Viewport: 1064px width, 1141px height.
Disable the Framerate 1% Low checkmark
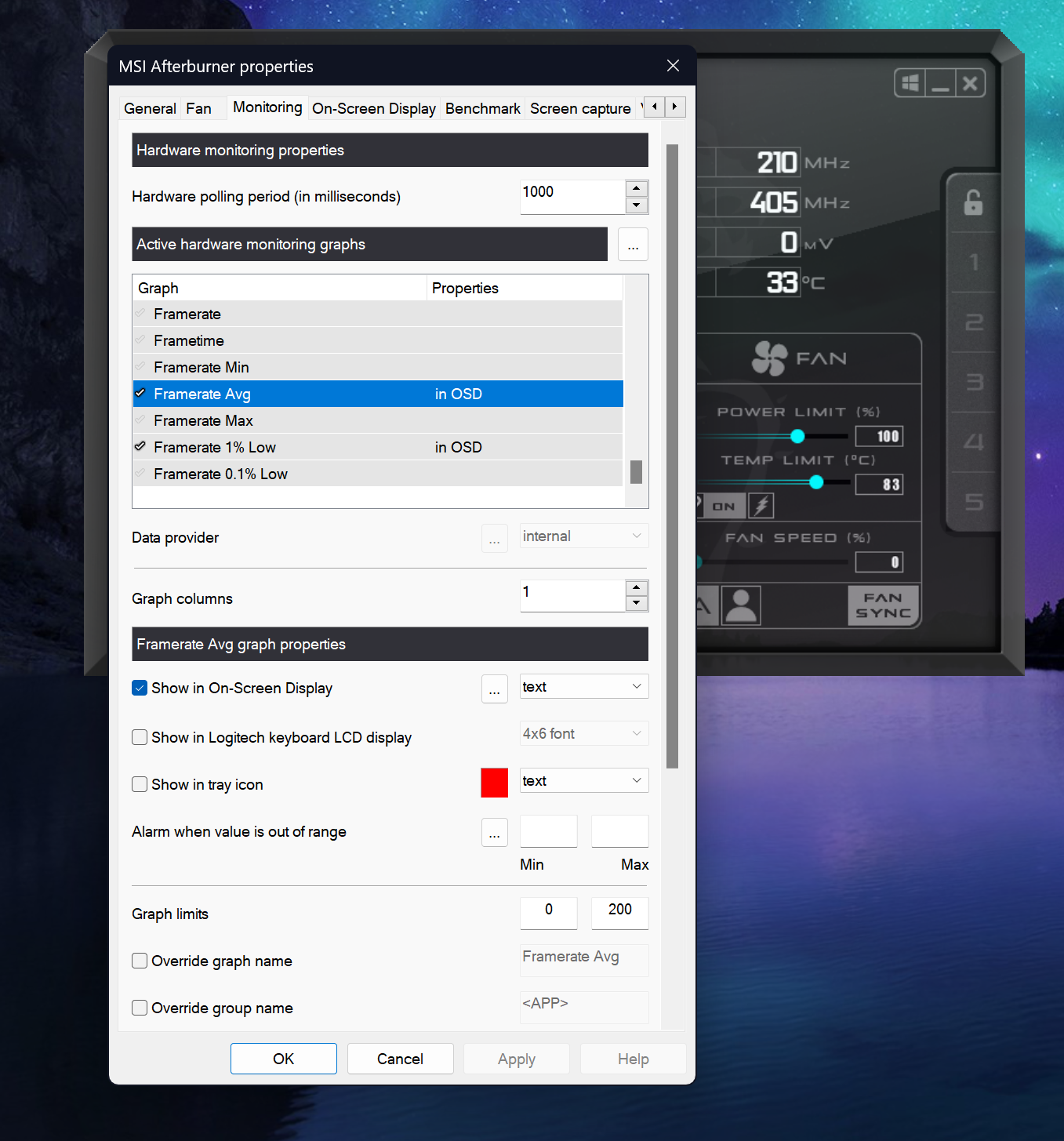(140, 446)
